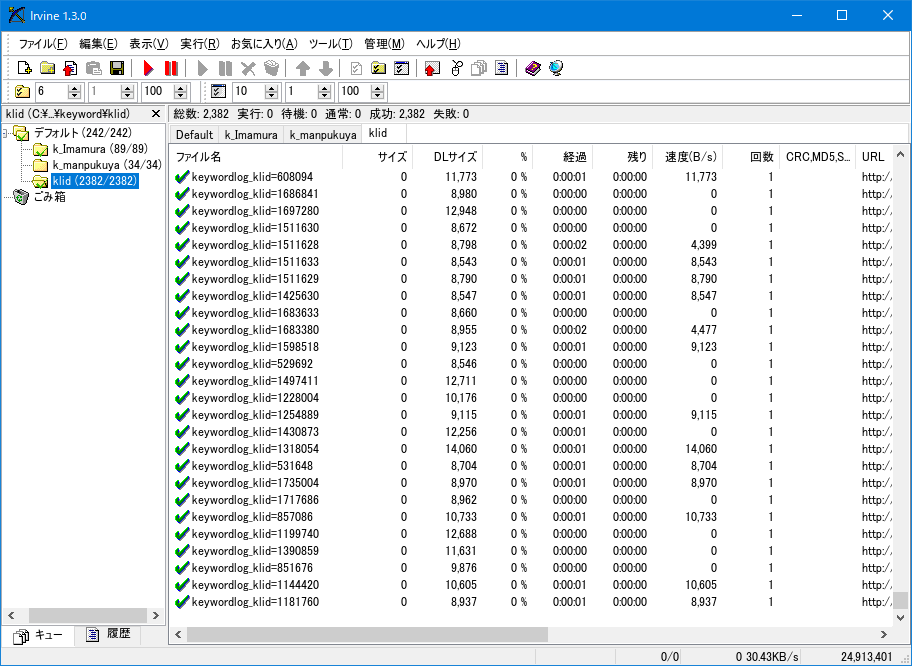Click the file list vertical scrollbar thumb
Viewport: 912px width, 666px height.
click(x=900, y=600)
